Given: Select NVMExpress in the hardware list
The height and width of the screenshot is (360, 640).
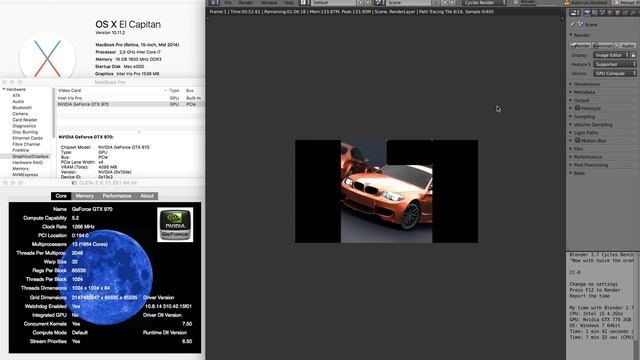Looking at the screenshot, I should click(x=25, y=175).
